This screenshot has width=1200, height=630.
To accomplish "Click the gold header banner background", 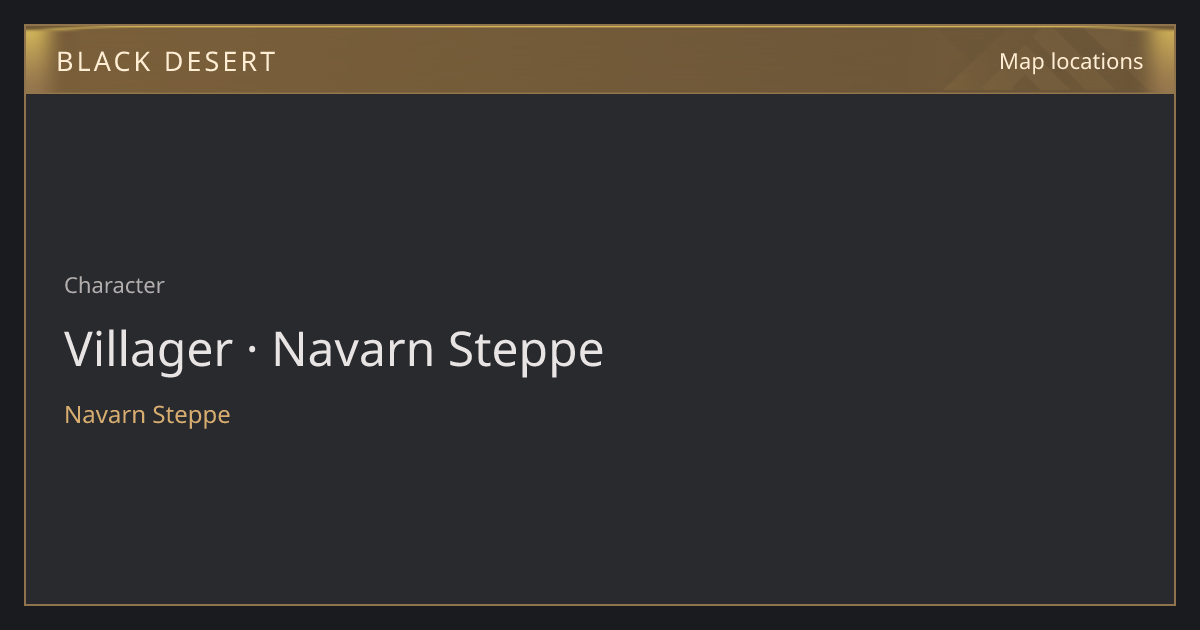I will (600, 60).
